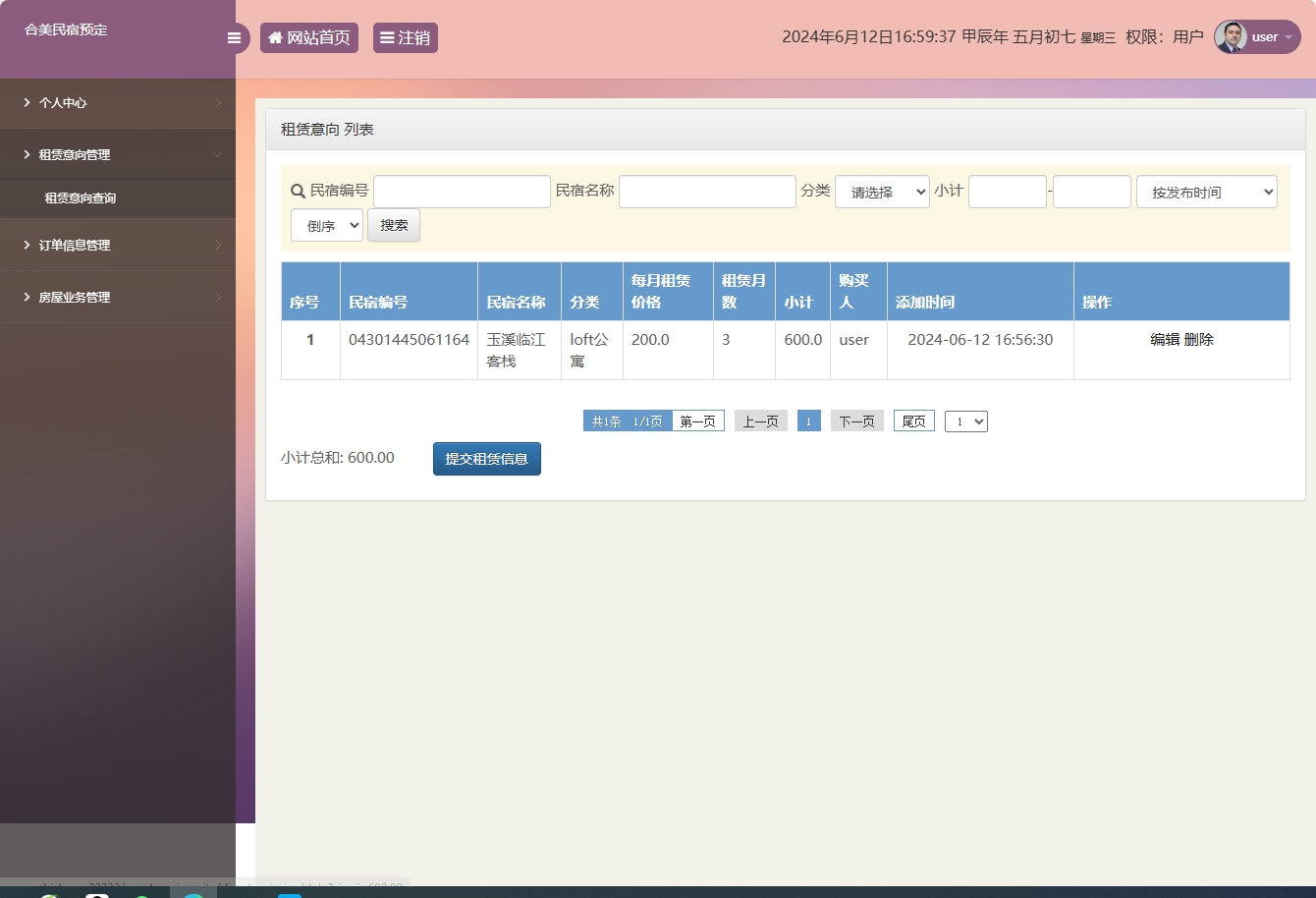
Task: Expand the 订单信息管理 sidebar menu
Action: pyautogui.click(x=118, y=245)
